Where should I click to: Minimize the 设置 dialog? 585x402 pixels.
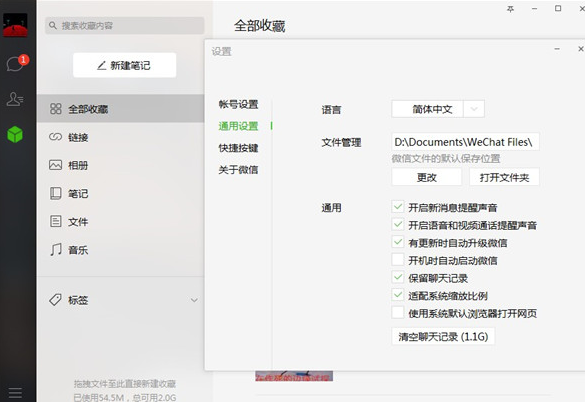(x=557, y=49)
